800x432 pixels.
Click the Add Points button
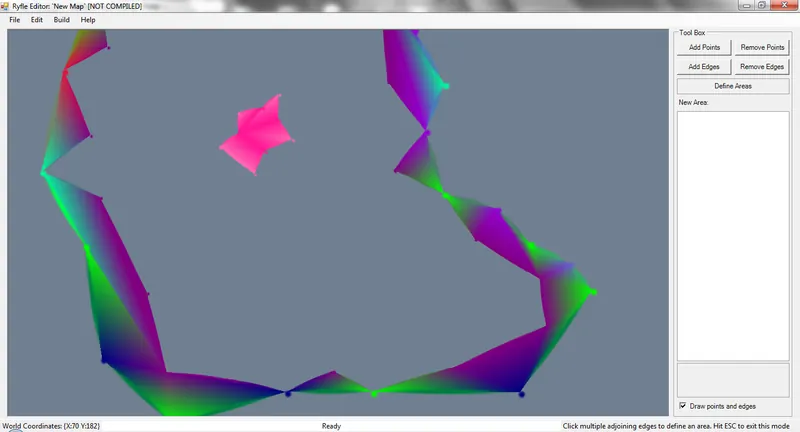[x=704, y=47]
